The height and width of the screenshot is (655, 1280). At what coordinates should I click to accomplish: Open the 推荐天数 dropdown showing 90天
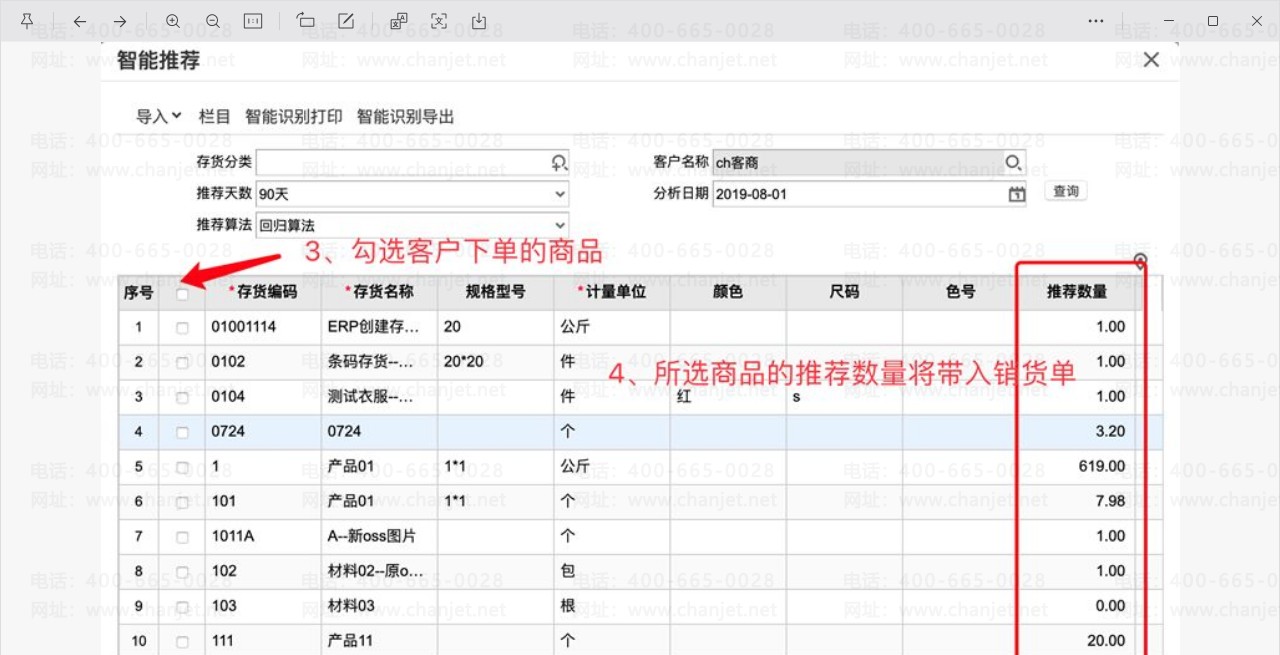[413, 194]
